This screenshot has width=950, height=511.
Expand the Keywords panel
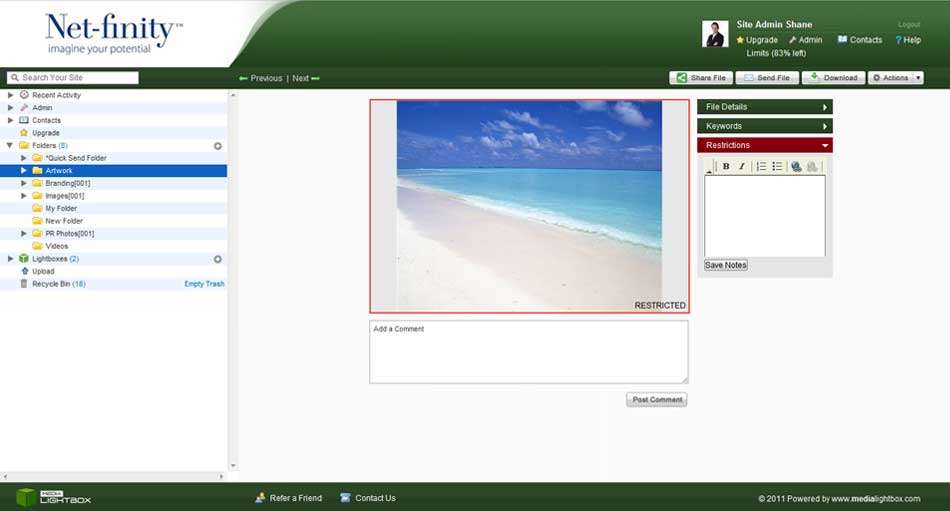[764, 126]
